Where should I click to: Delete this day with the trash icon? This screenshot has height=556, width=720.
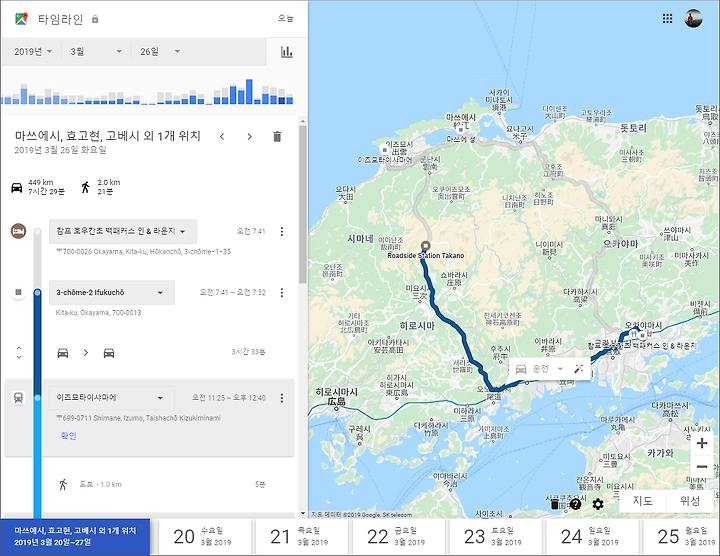[x=277, y=136]
